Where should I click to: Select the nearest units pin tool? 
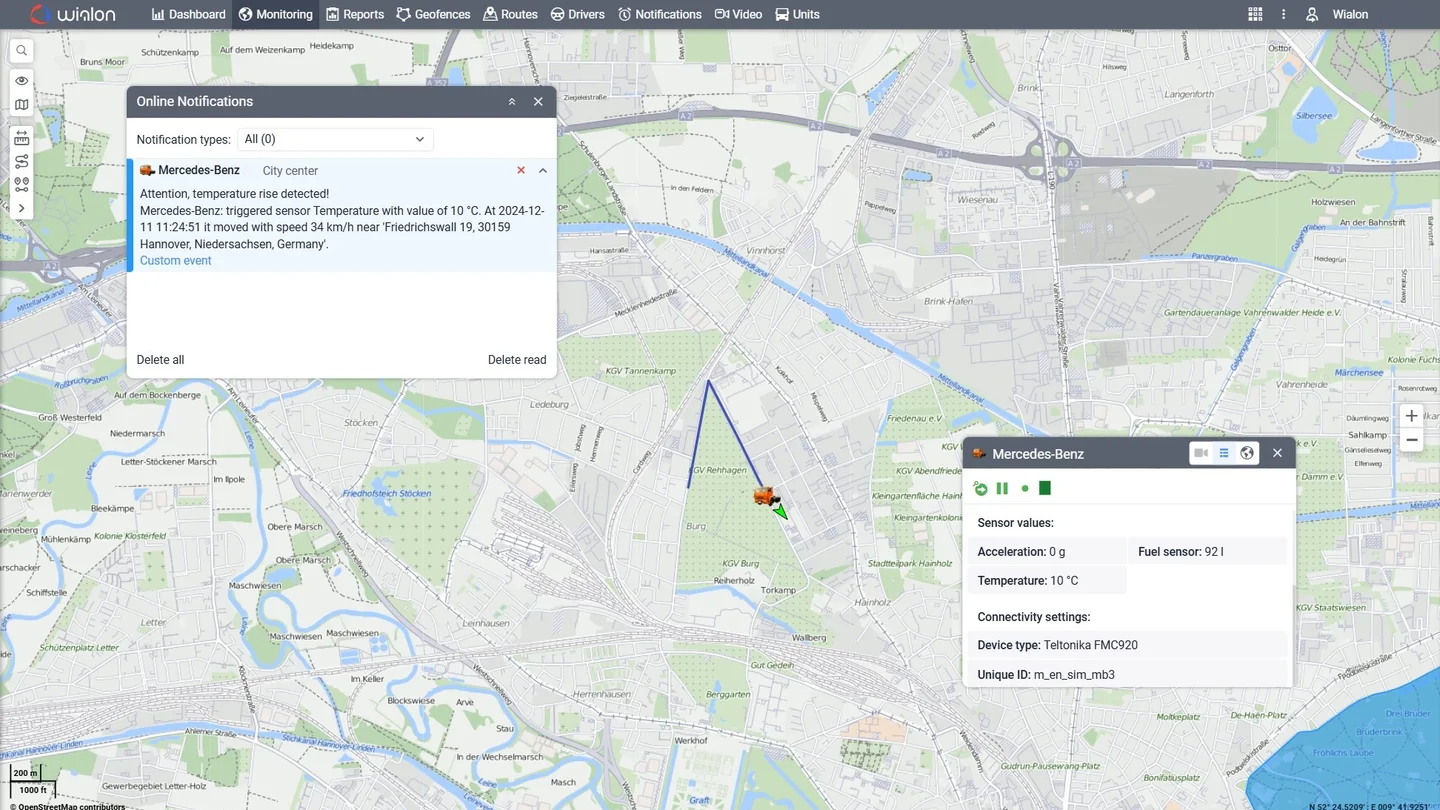(x=21, y=185)
